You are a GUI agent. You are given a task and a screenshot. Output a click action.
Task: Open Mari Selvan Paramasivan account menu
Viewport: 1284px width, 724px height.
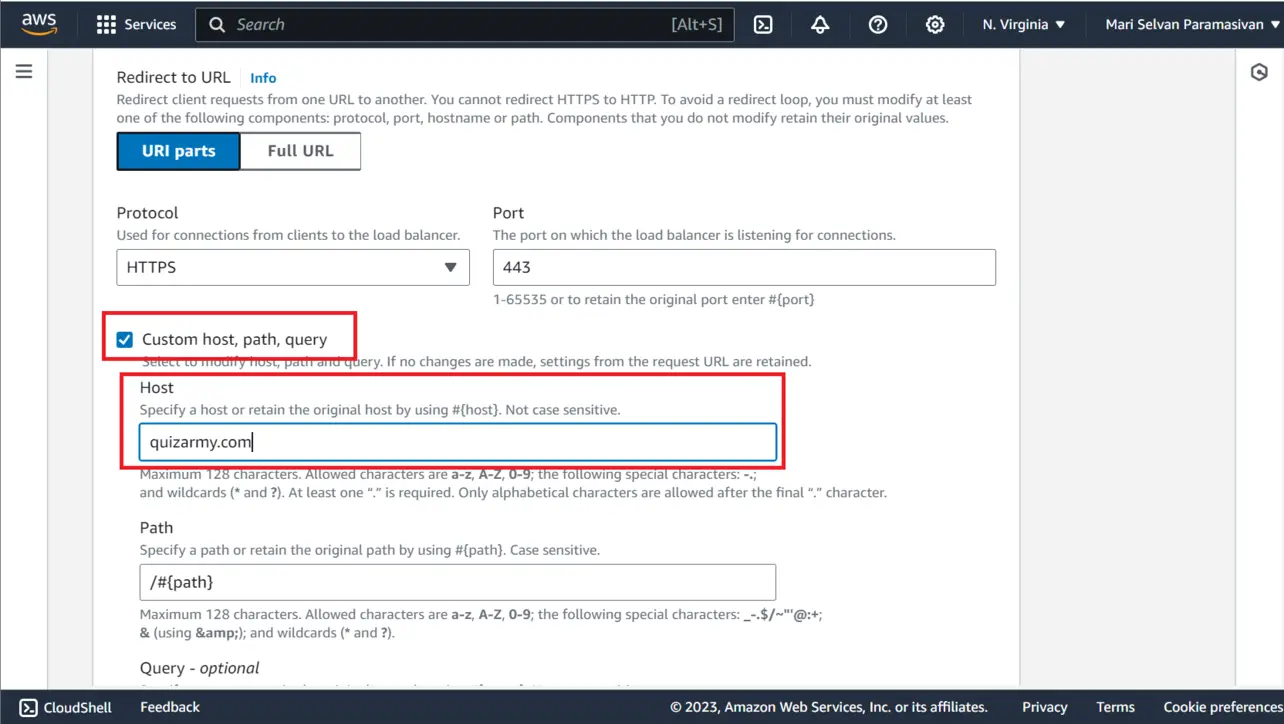[x=1192, y=24]
